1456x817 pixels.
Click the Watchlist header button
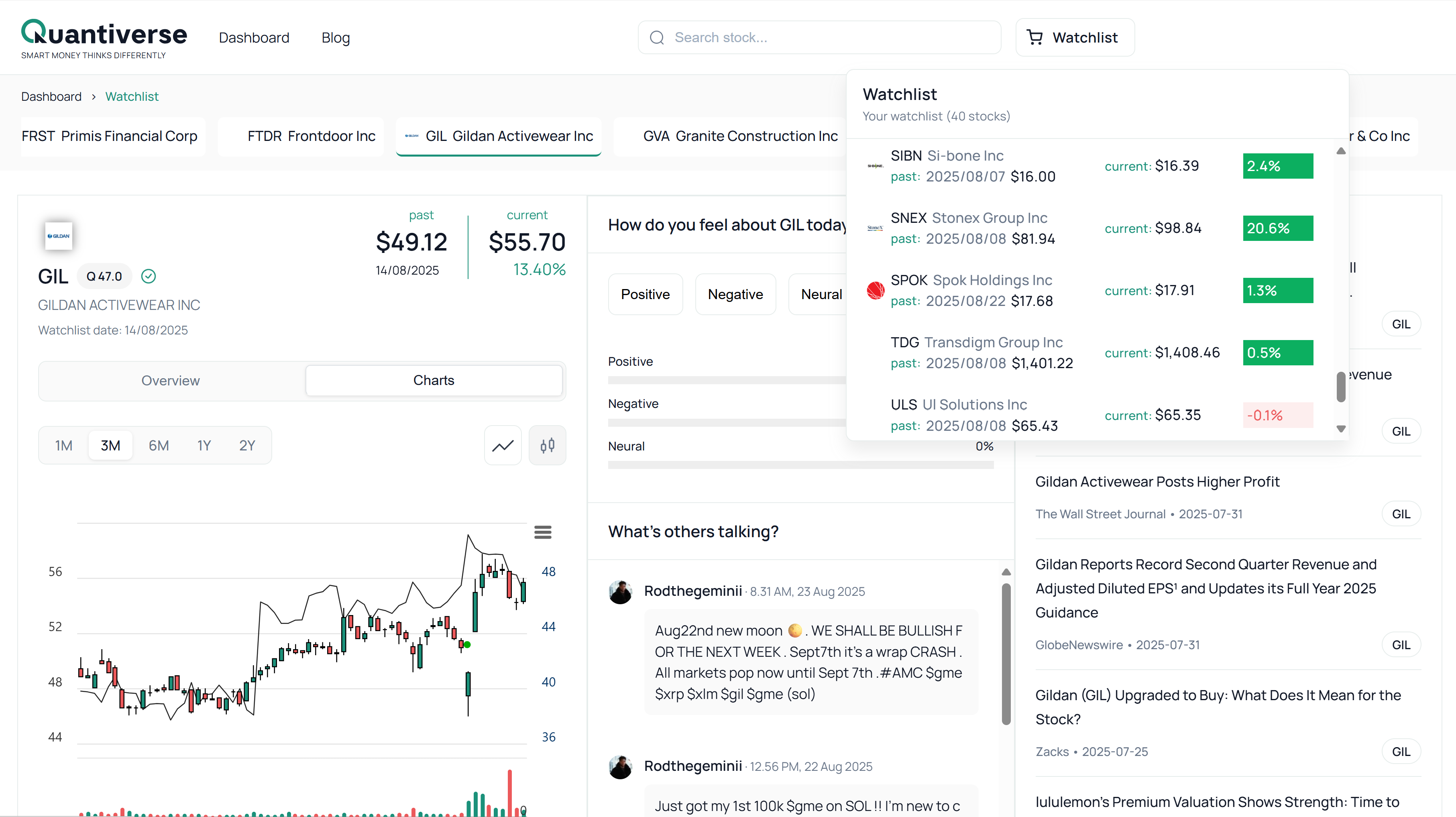[1075, 37]
